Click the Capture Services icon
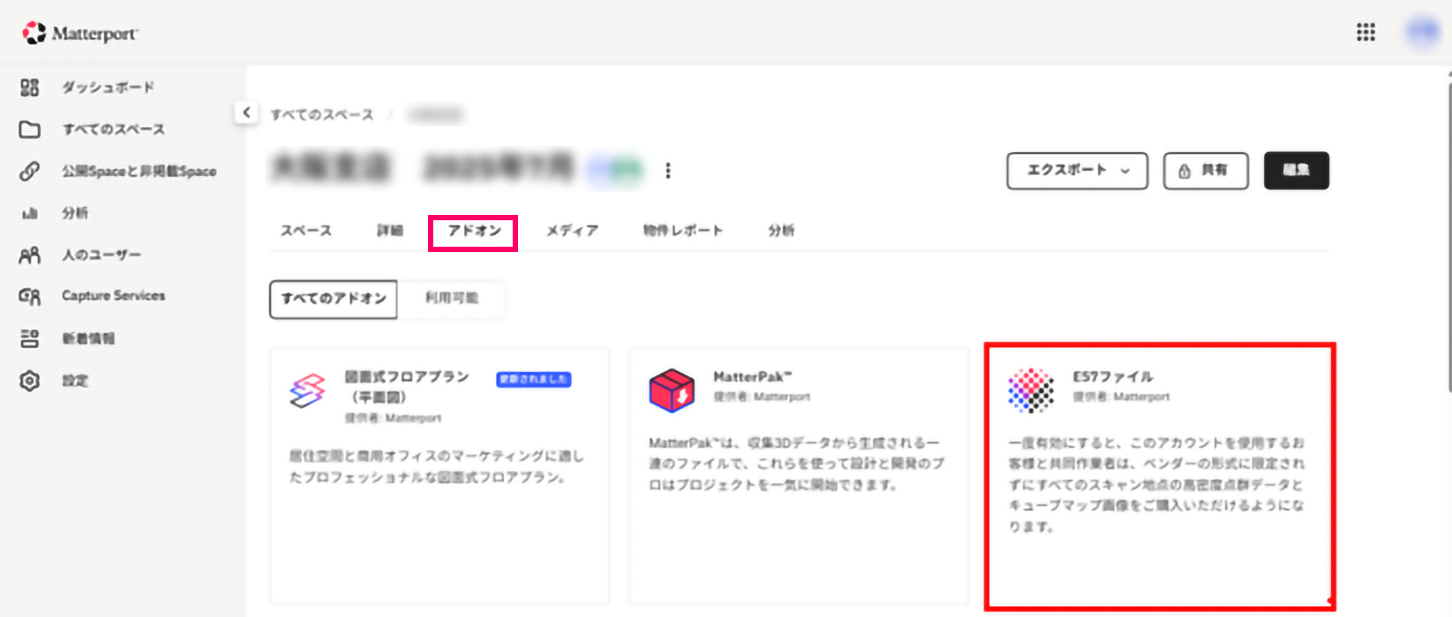The width and height of the screenshot is (1452, 617). (29, 296)
